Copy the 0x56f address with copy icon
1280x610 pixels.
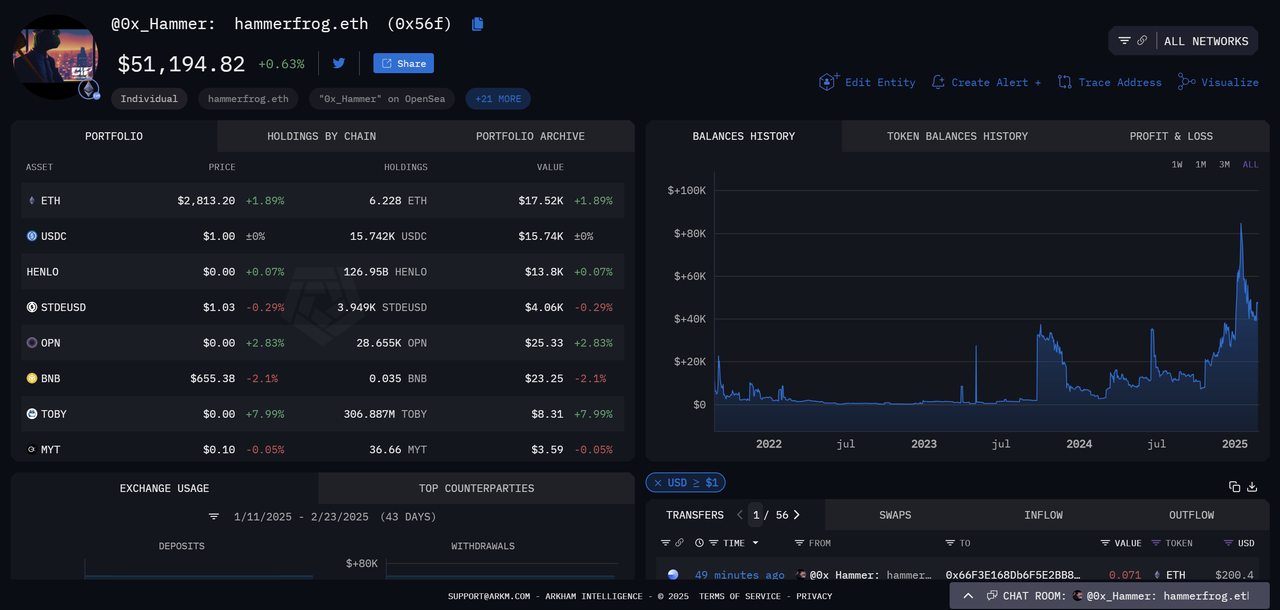477,24
